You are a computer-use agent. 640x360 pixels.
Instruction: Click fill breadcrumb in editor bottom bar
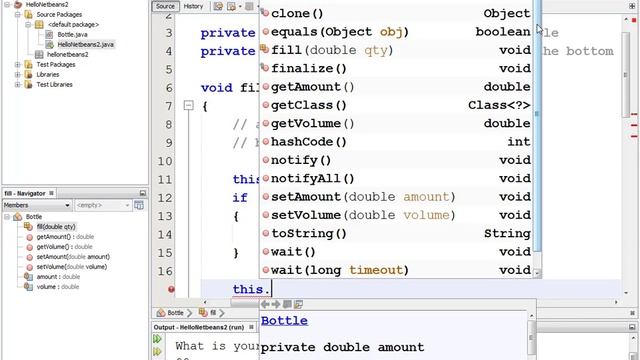pyautogui.click(x=213, y=313)
